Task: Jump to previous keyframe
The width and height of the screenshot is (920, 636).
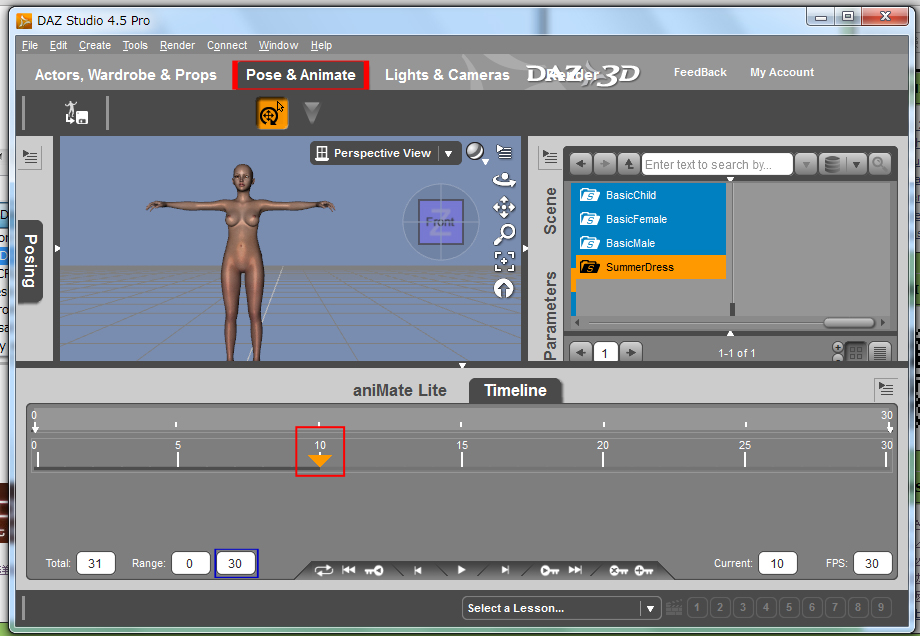Action: pyautogui.click(x=374, y=570)
